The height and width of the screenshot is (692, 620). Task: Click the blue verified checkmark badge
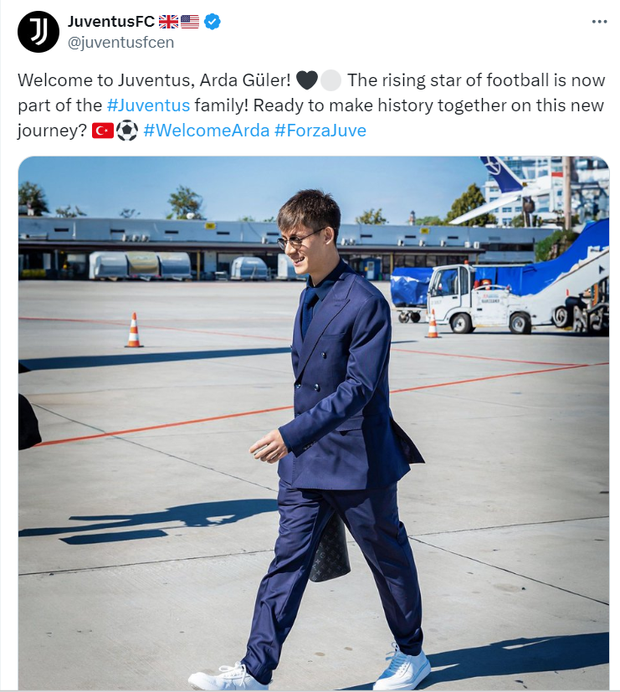pos(212,21)
